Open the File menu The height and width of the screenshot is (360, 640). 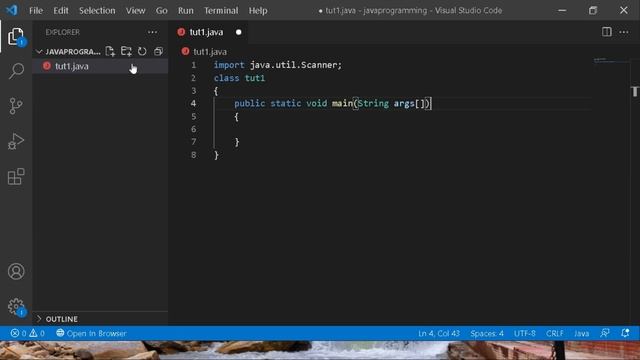click(x=36, y=11)
